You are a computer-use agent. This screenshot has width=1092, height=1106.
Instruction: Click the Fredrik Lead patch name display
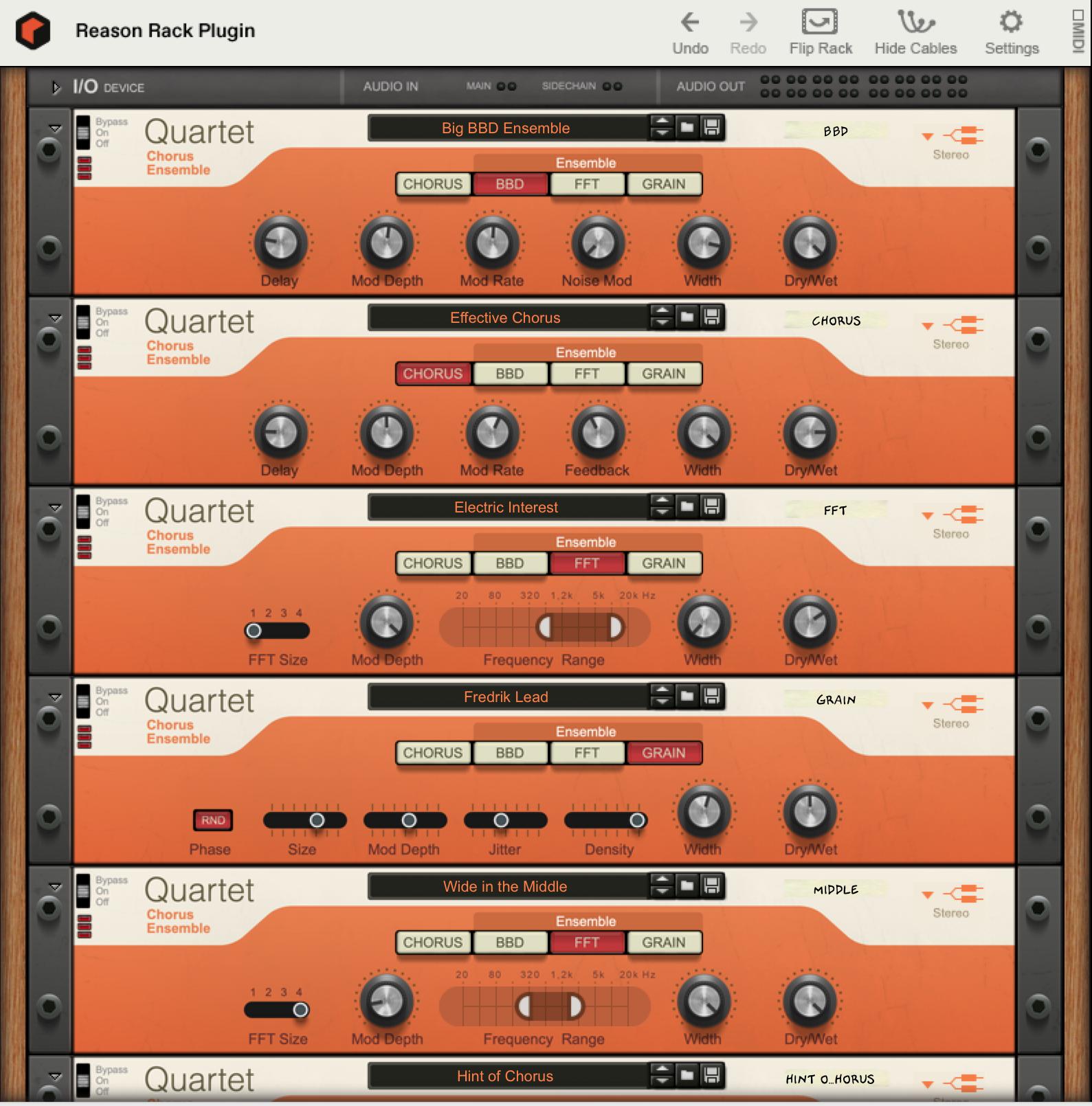pos(507,697)
